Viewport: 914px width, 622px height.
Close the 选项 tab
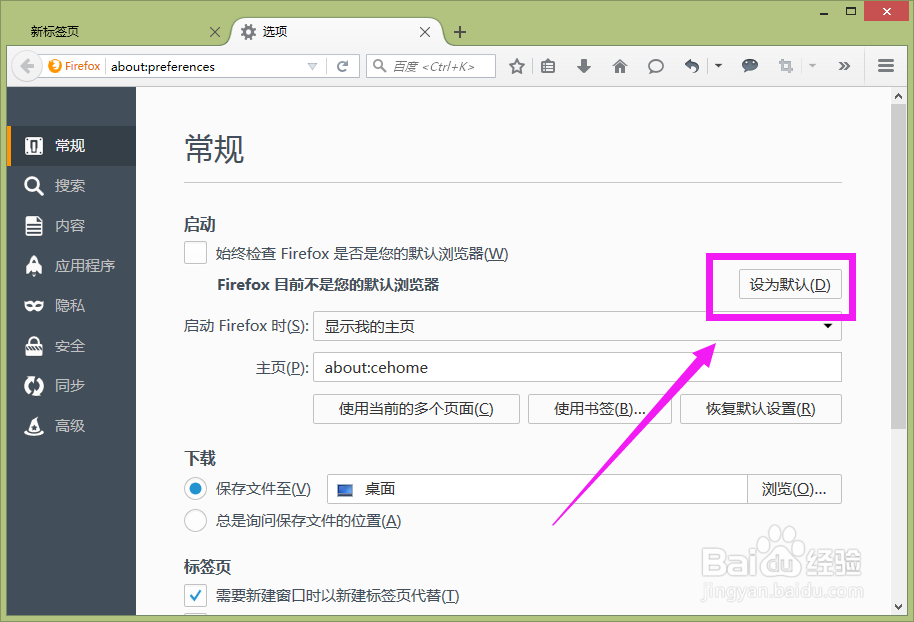point(425,32)
